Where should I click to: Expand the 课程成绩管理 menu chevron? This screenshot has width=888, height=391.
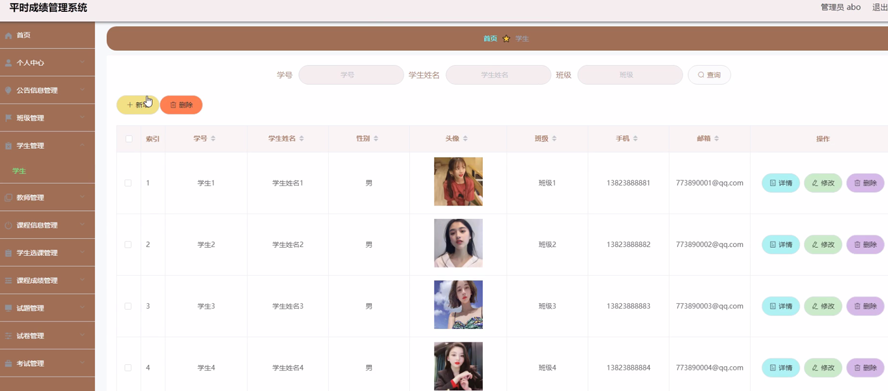point(82,280)
